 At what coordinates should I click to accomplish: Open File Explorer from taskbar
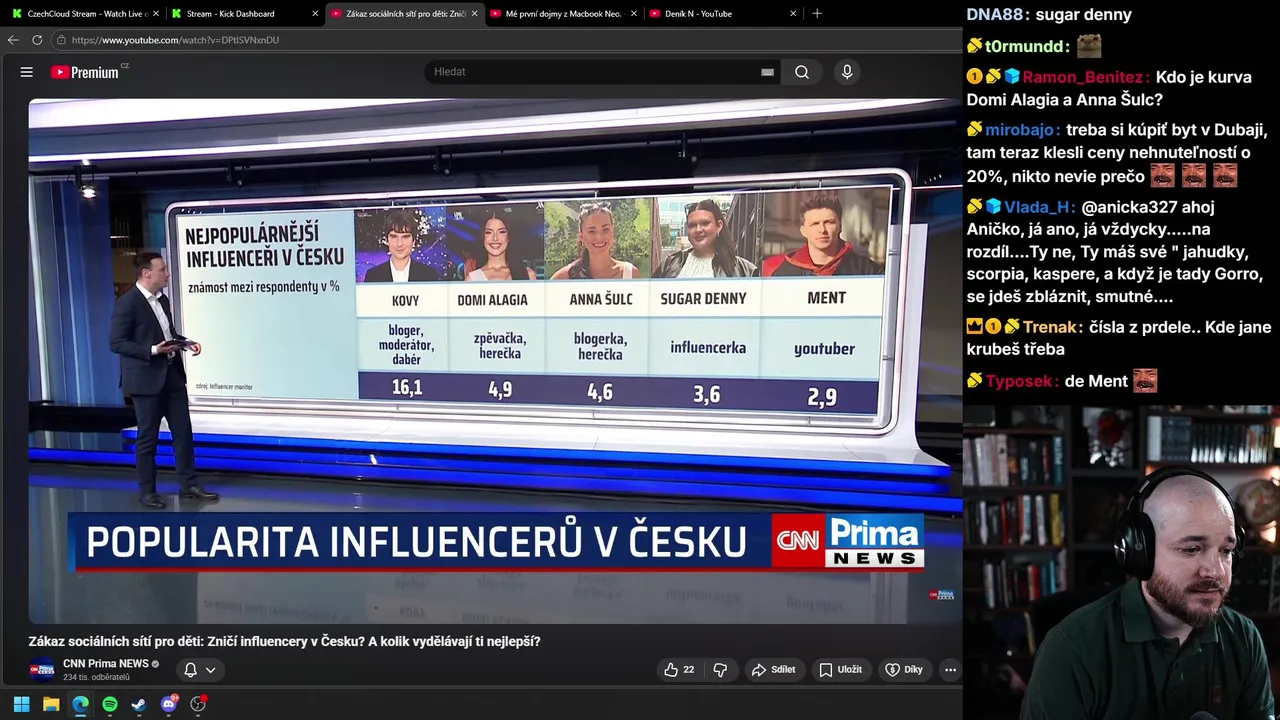[51, 704]
